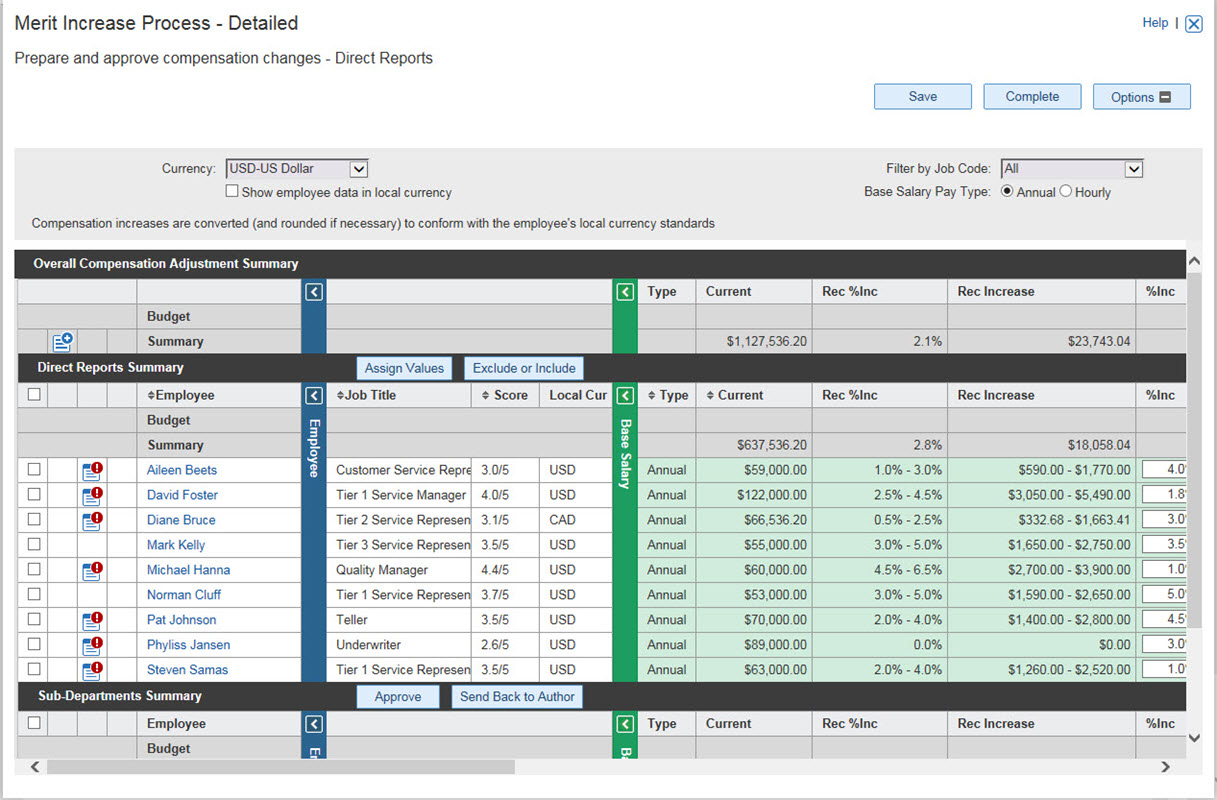Open the Options menu
Image resolution: width=1217 pixels, height=800 pixels.
pyautogui.click(x=1141, y=96)
